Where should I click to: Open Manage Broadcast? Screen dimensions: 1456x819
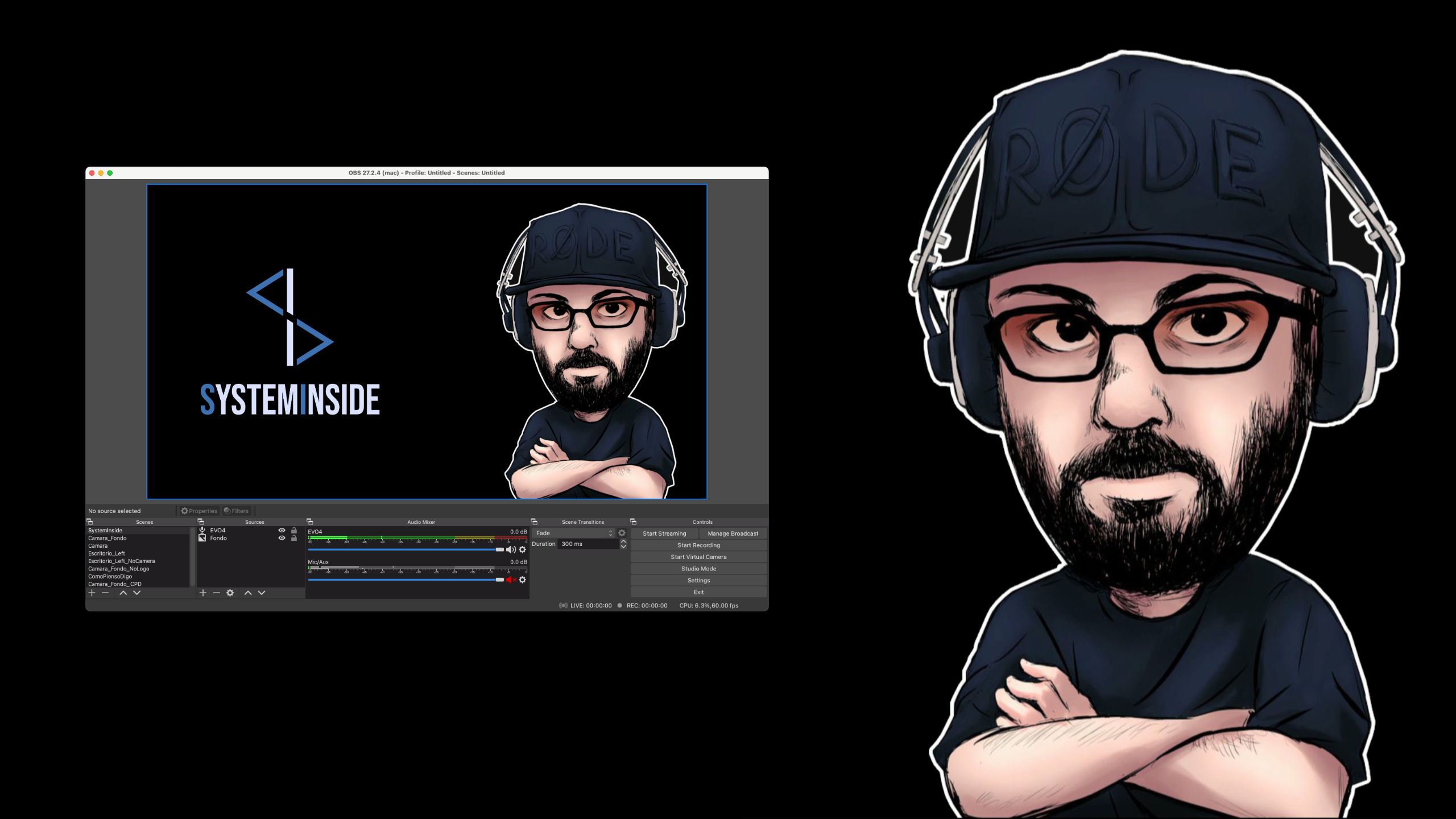pos(733,533)
